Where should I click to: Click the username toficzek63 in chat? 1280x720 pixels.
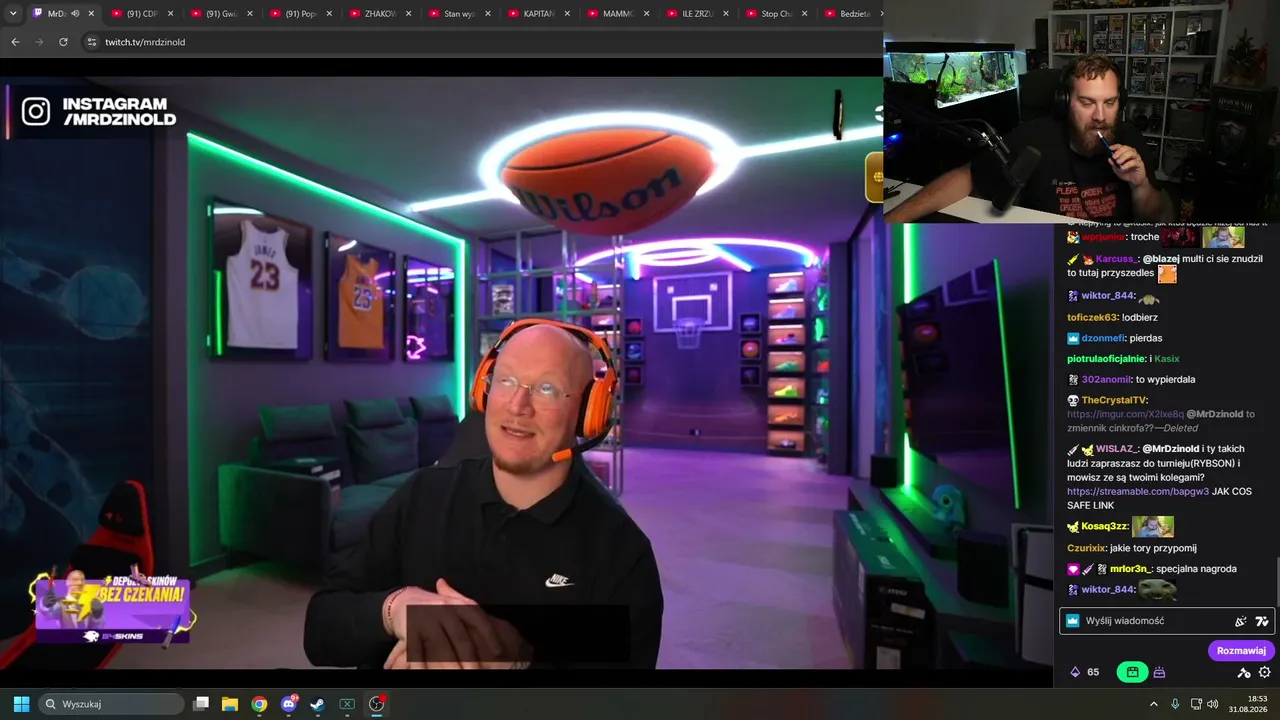pyautogui.click(x=1092, y=317)
